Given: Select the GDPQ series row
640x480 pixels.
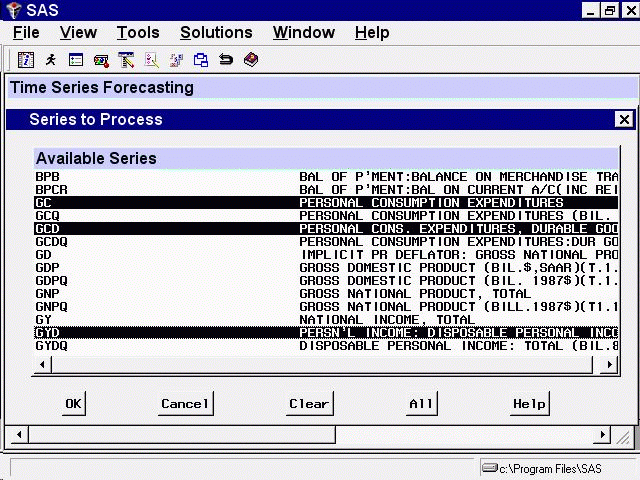Looking at the screenshot, I should tap(326, 281).
